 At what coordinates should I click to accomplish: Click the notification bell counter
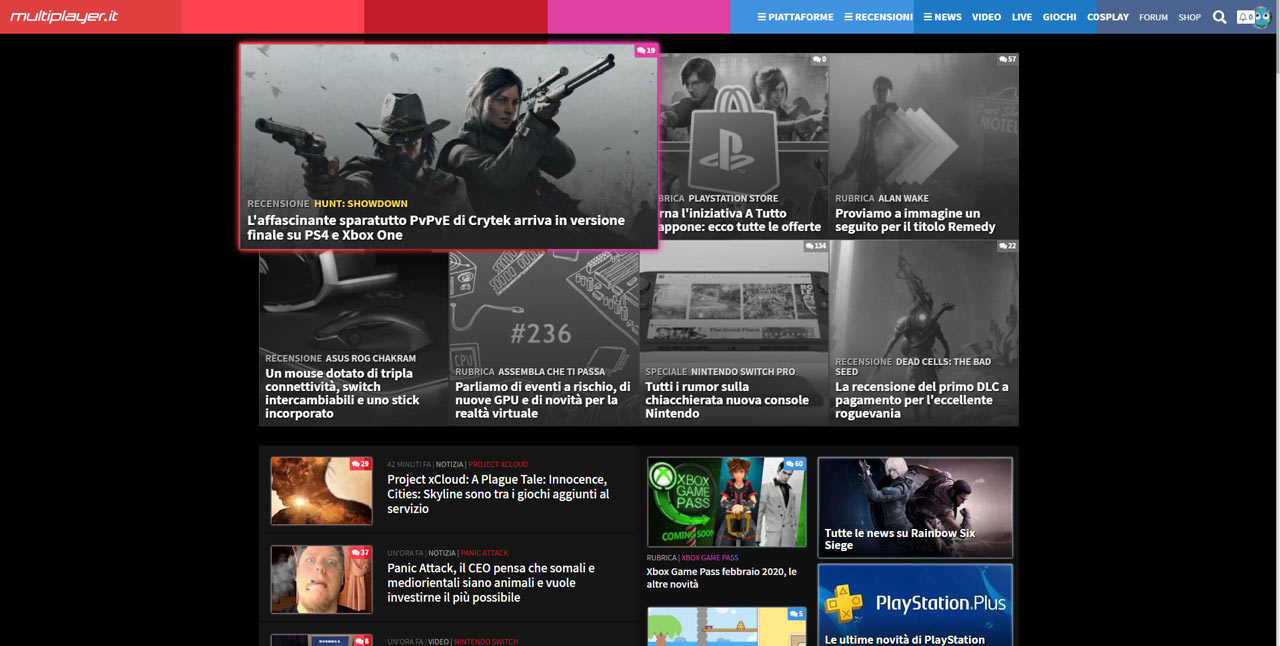click(1245, 17)
